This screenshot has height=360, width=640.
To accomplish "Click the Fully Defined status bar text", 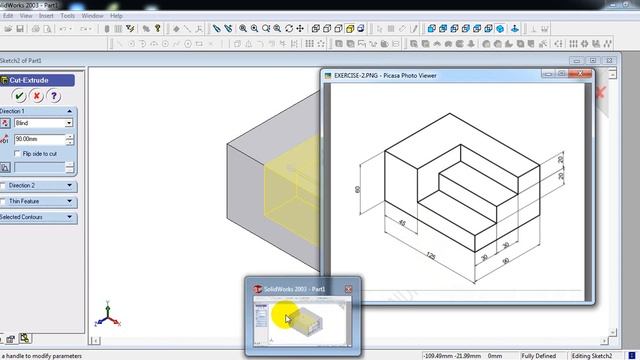I will (538, 356).
